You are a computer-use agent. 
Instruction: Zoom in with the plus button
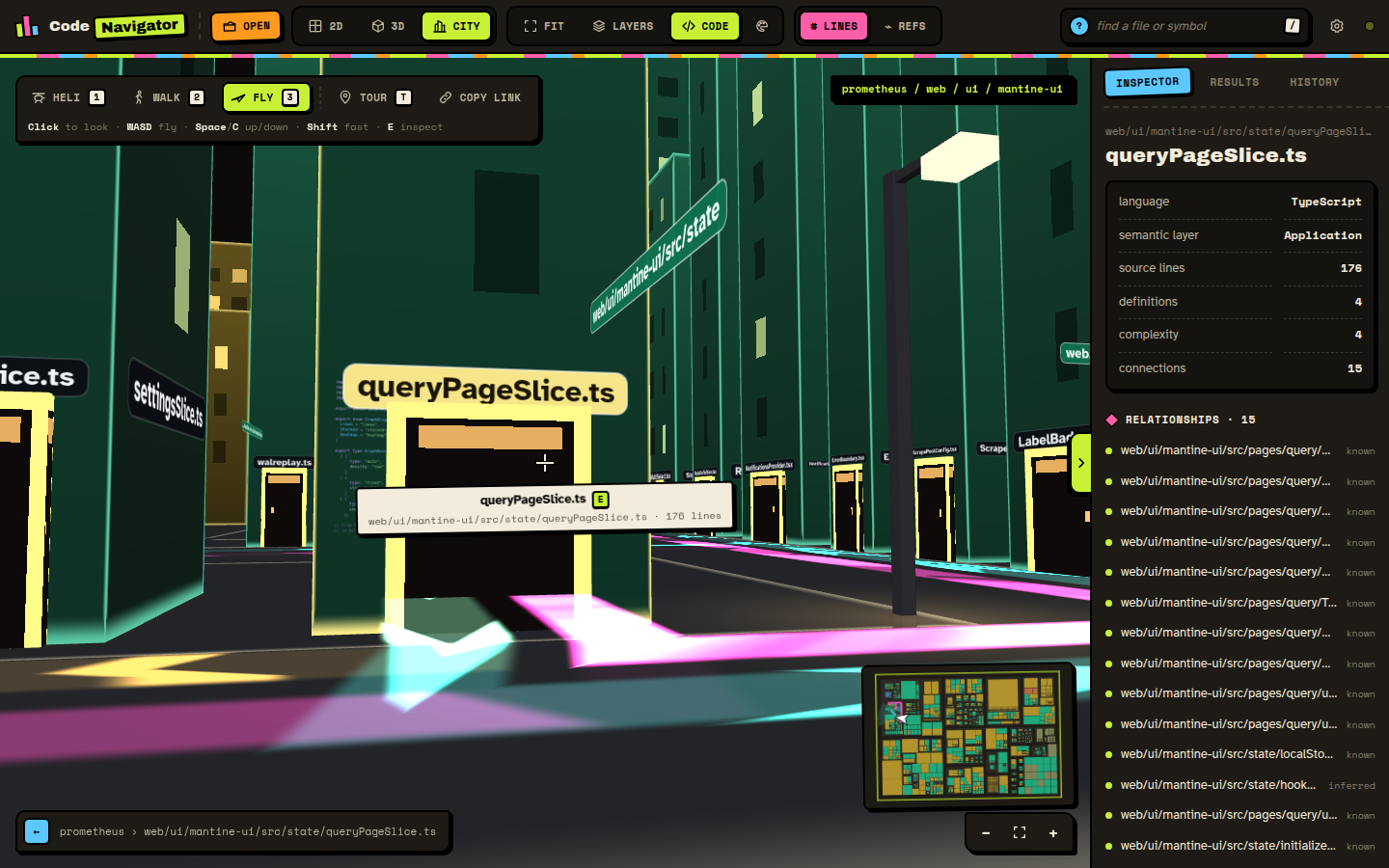coord(1053,833)
